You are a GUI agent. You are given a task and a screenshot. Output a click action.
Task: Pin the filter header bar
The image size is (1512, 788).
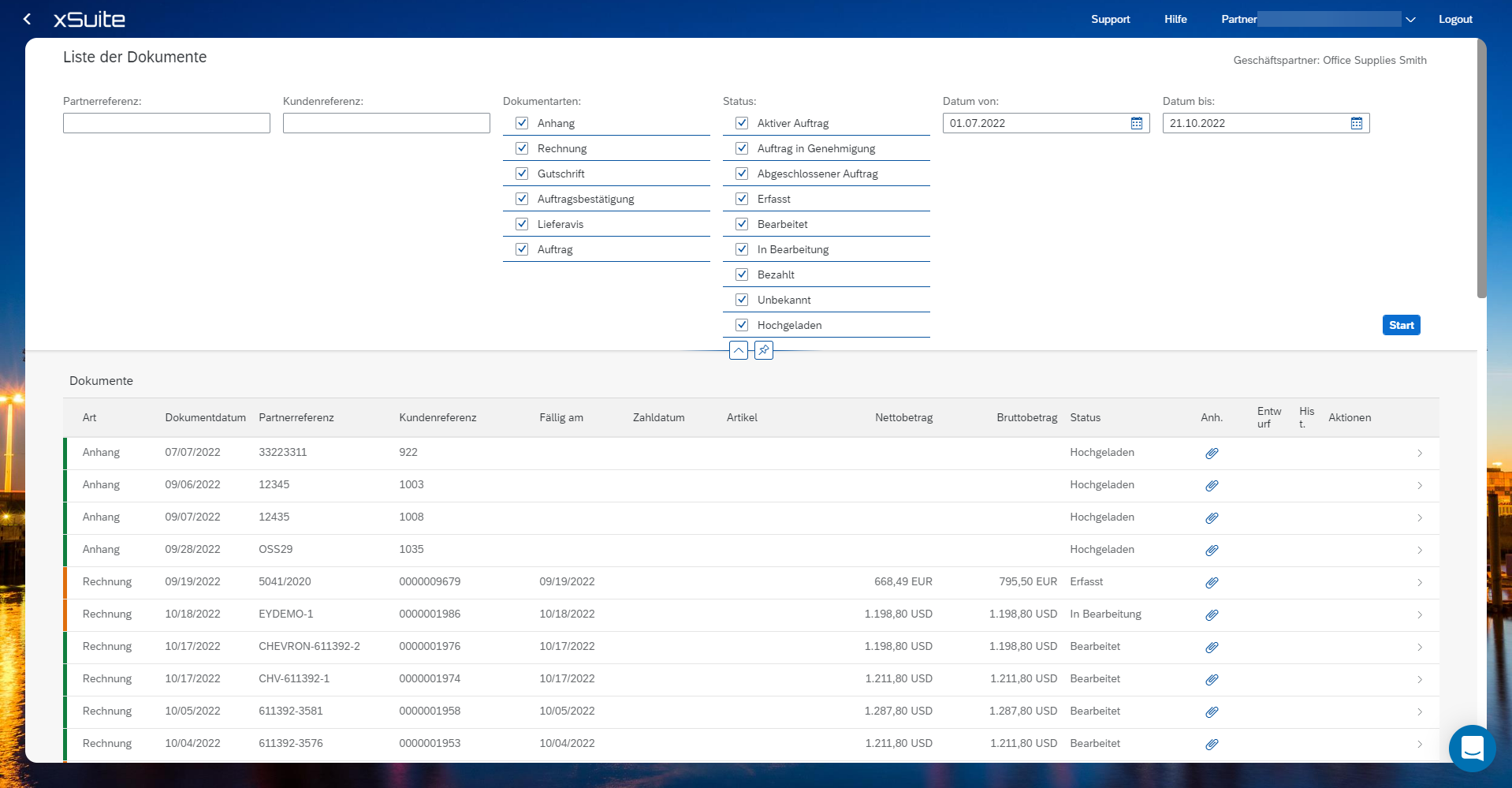763,350
